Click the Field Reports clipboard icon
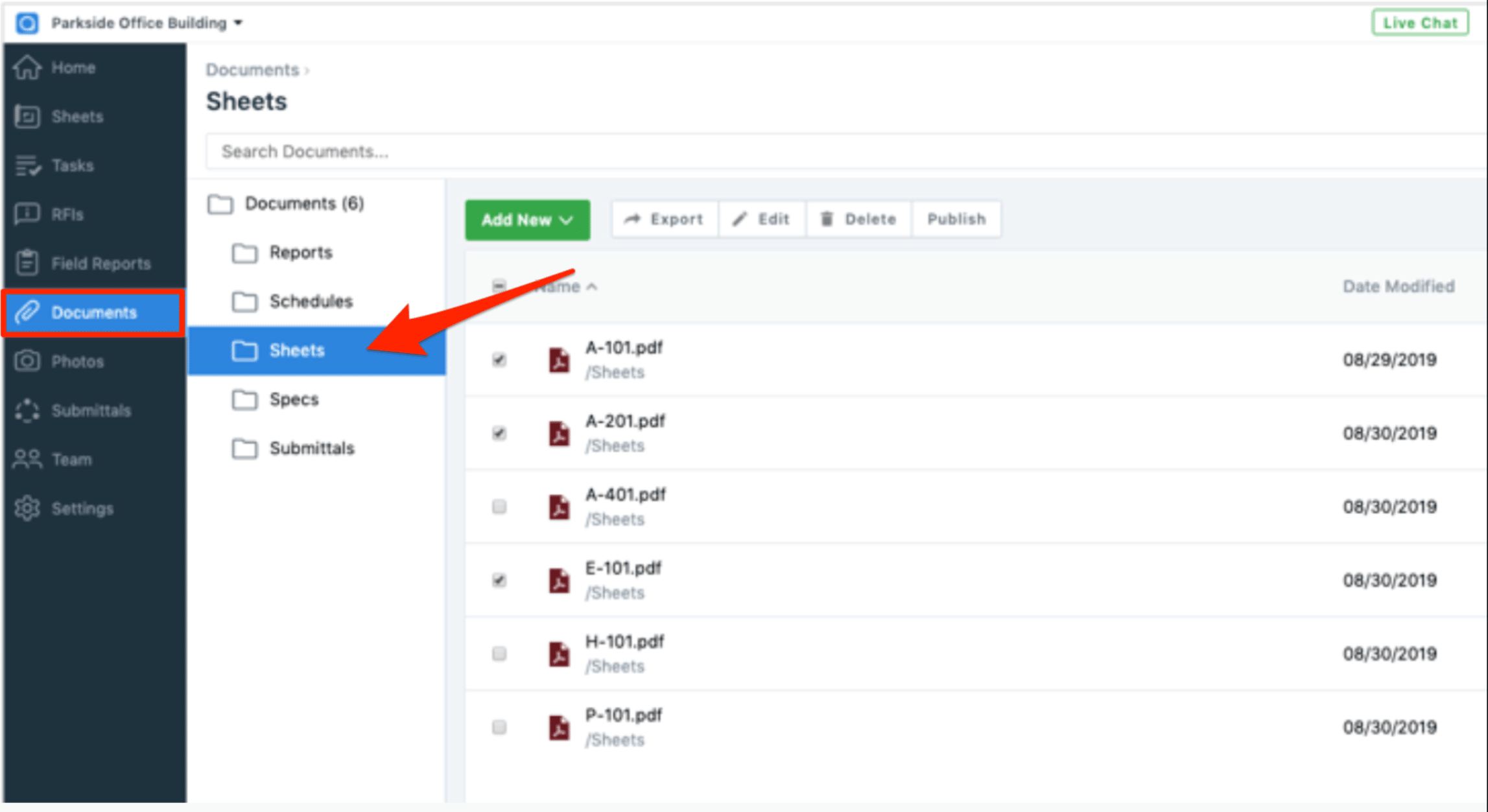The height and width of the screenshot is (812, 1488). click(x=28, y=263)
